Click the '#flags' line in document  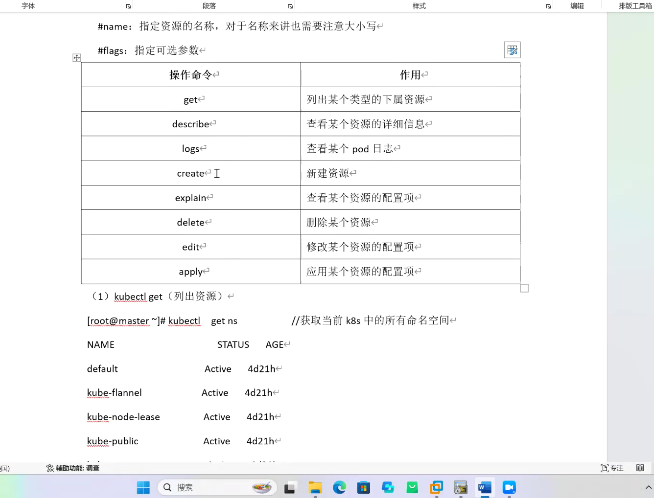click(x=151, y=50)
